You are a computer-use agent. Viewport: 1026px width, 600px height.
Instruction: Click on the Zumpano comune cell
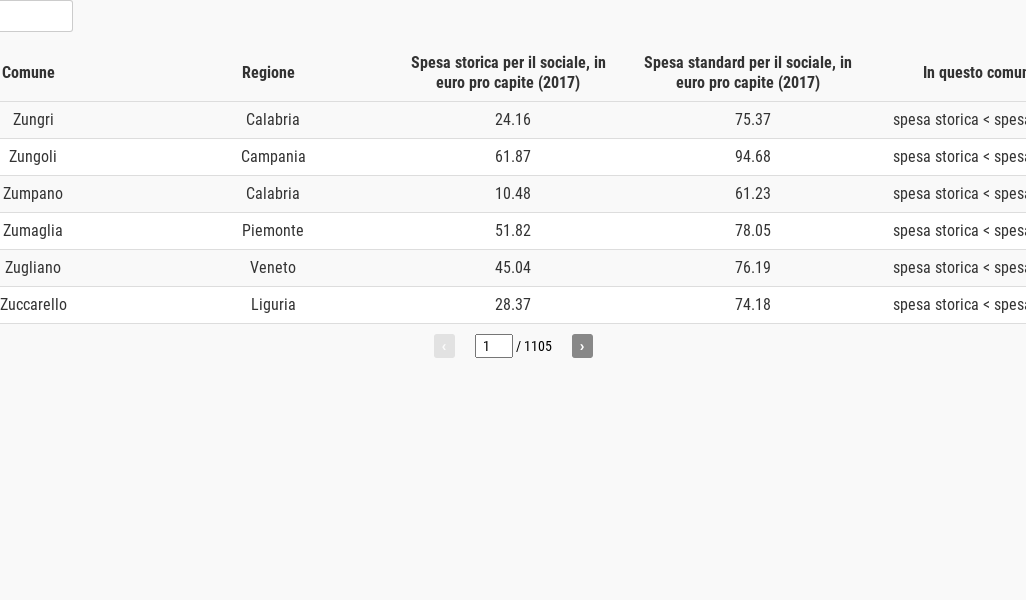pyautogui.click(x=33, y=194)
